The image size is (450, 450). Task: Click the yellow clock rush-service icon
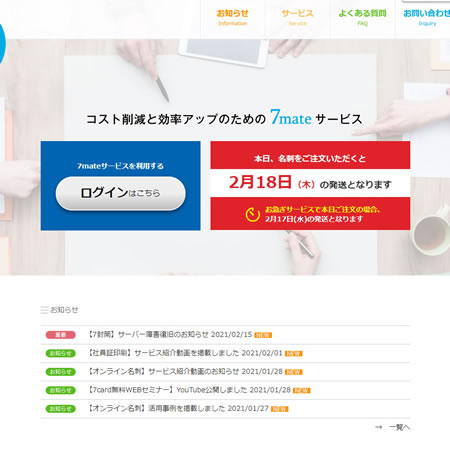coord(253,214)
